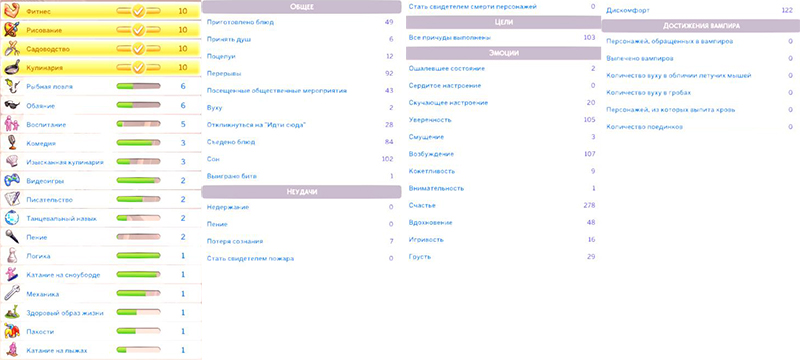Click the Счастье emotion entry
The height and width of the screenshot is (360, 800).
tap(503, 205)
